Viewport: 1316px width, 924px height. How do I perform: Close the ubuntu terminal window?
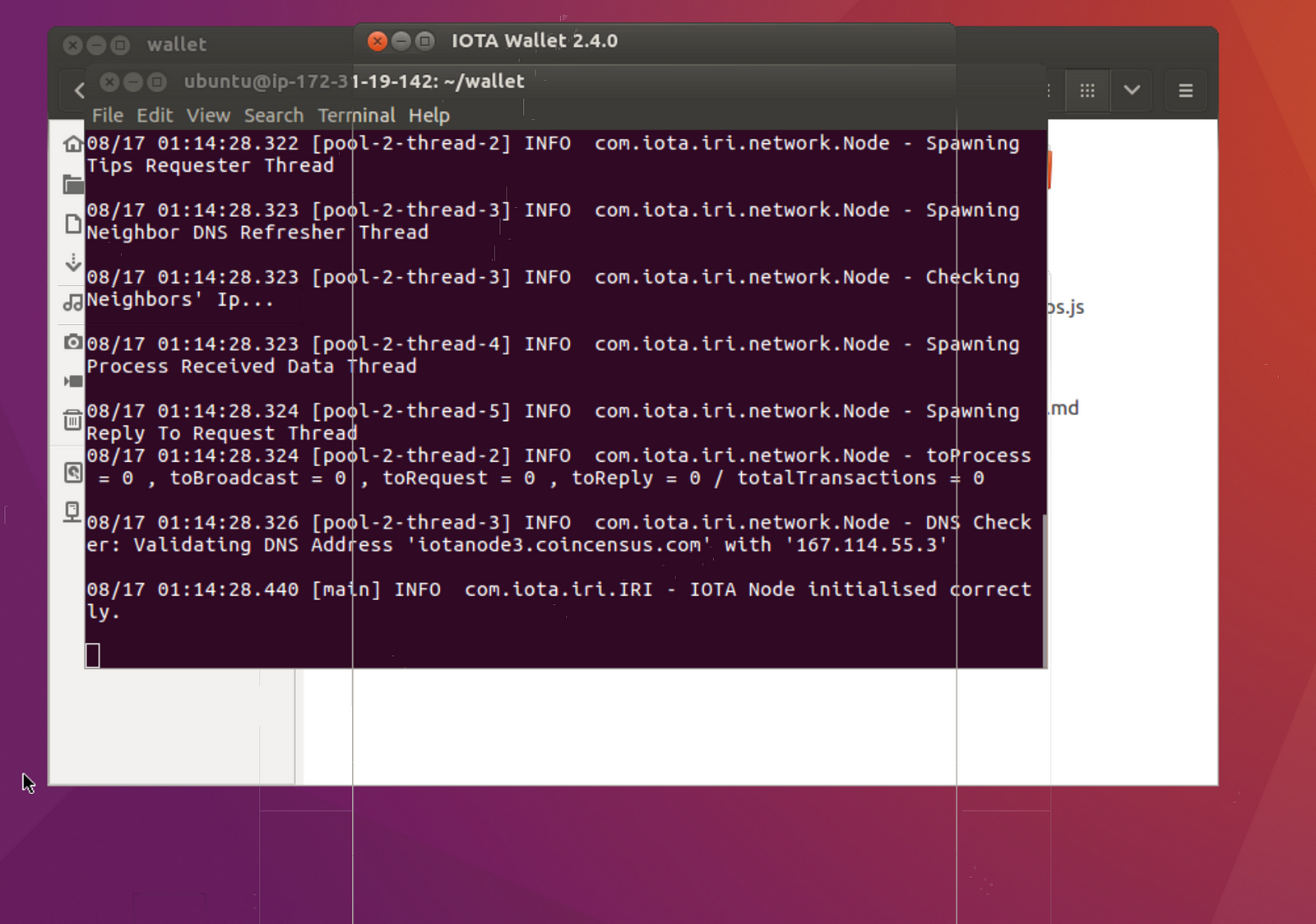(x=109, y=81)
